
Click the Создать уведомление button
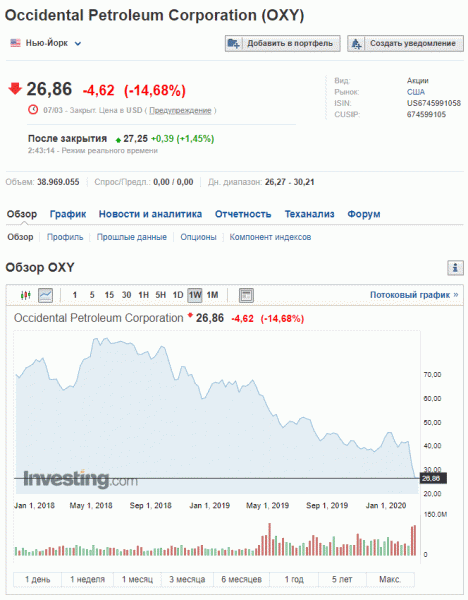pyautogui.click(x=405, y=44)
